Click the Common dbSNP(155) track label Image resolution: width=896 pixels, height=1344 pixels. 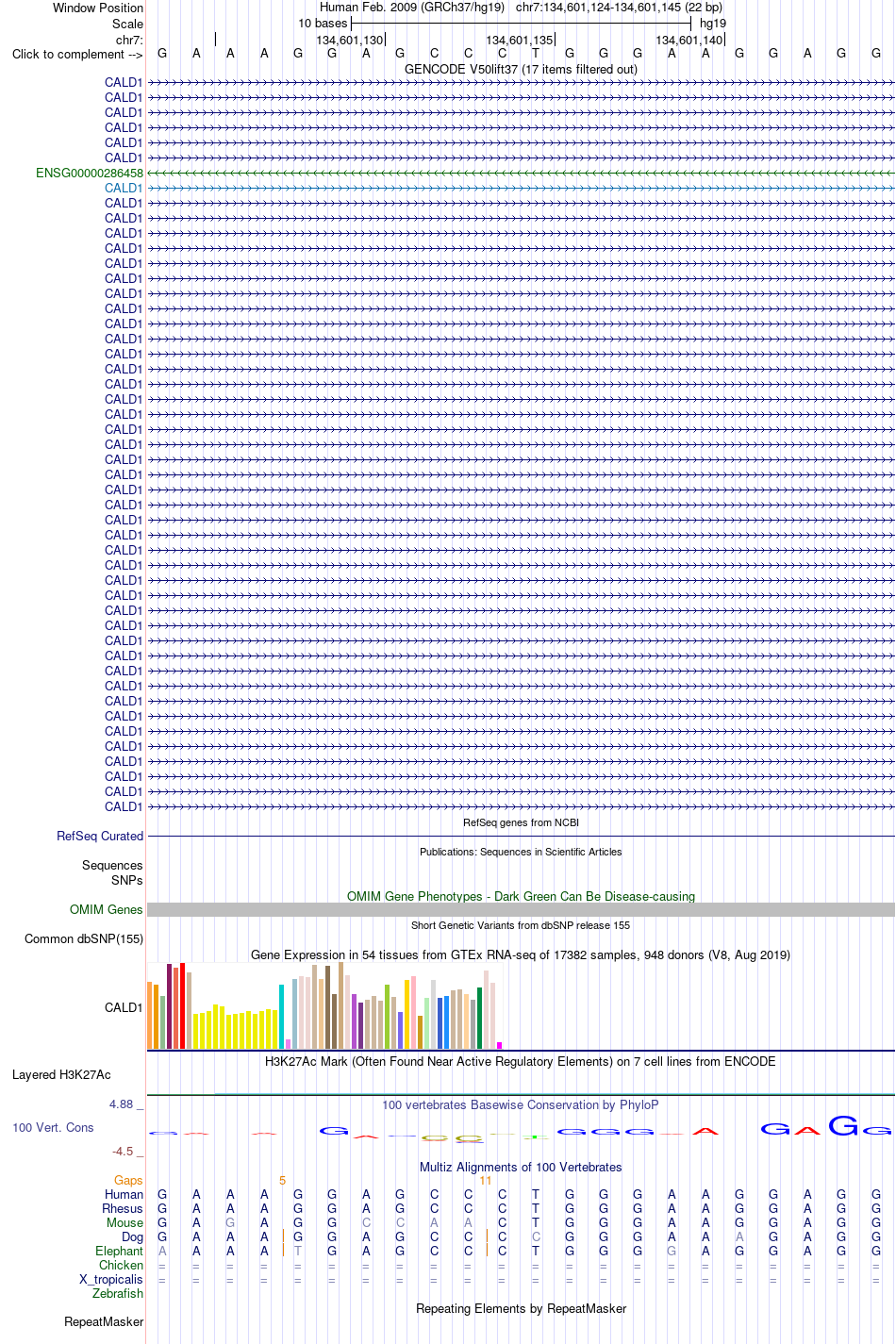(84, 938)
